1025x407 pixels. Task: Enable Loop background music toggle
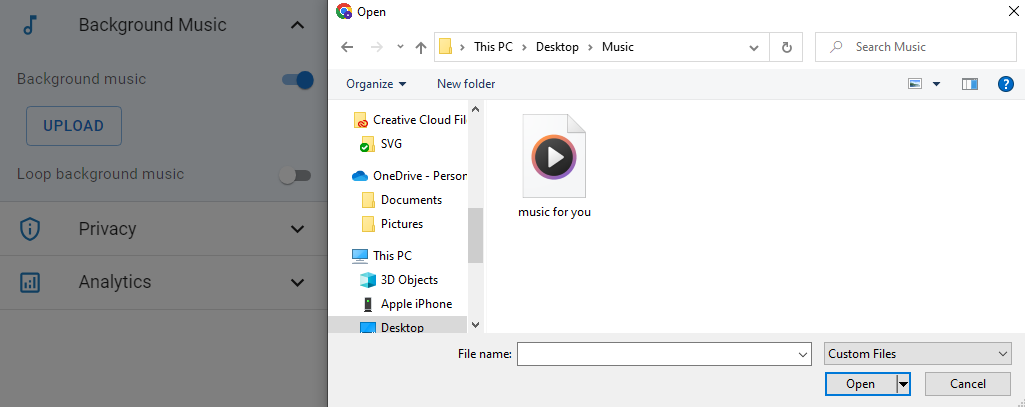point(295,175)
